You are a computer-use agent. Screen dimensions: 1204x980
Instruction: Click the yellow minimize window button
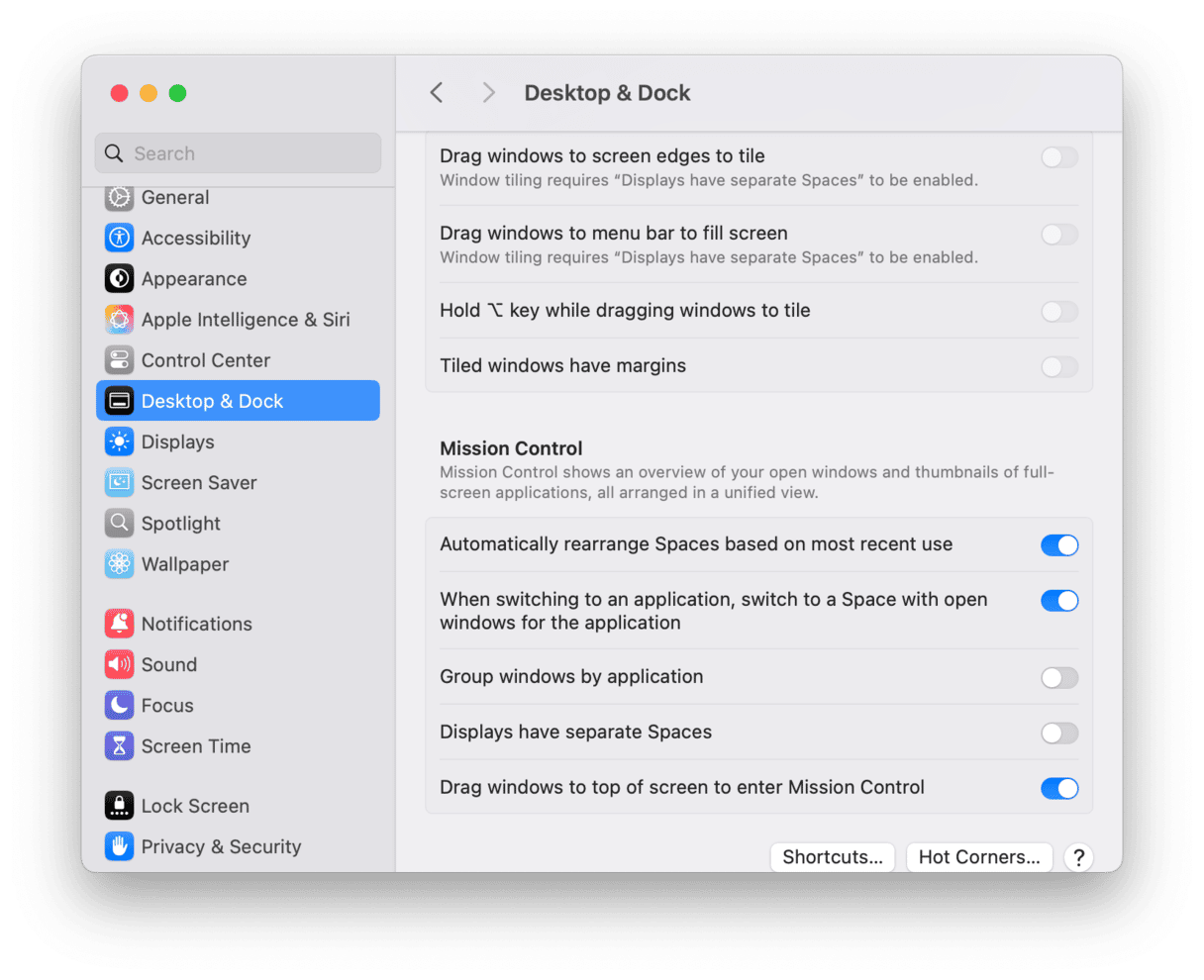coord(149,93)
